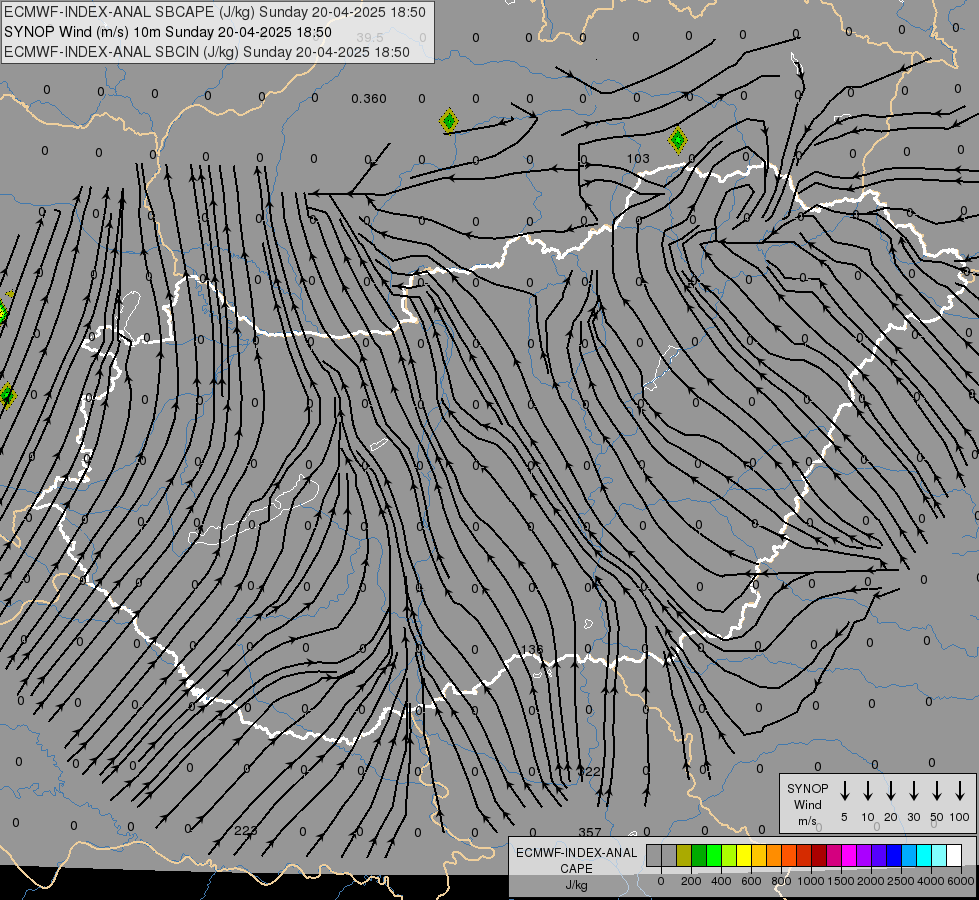The width and height of the screenshot is (979, 900).
Task: Select the 5 m/s wind arrow in legend
Action: coord(844,791)
